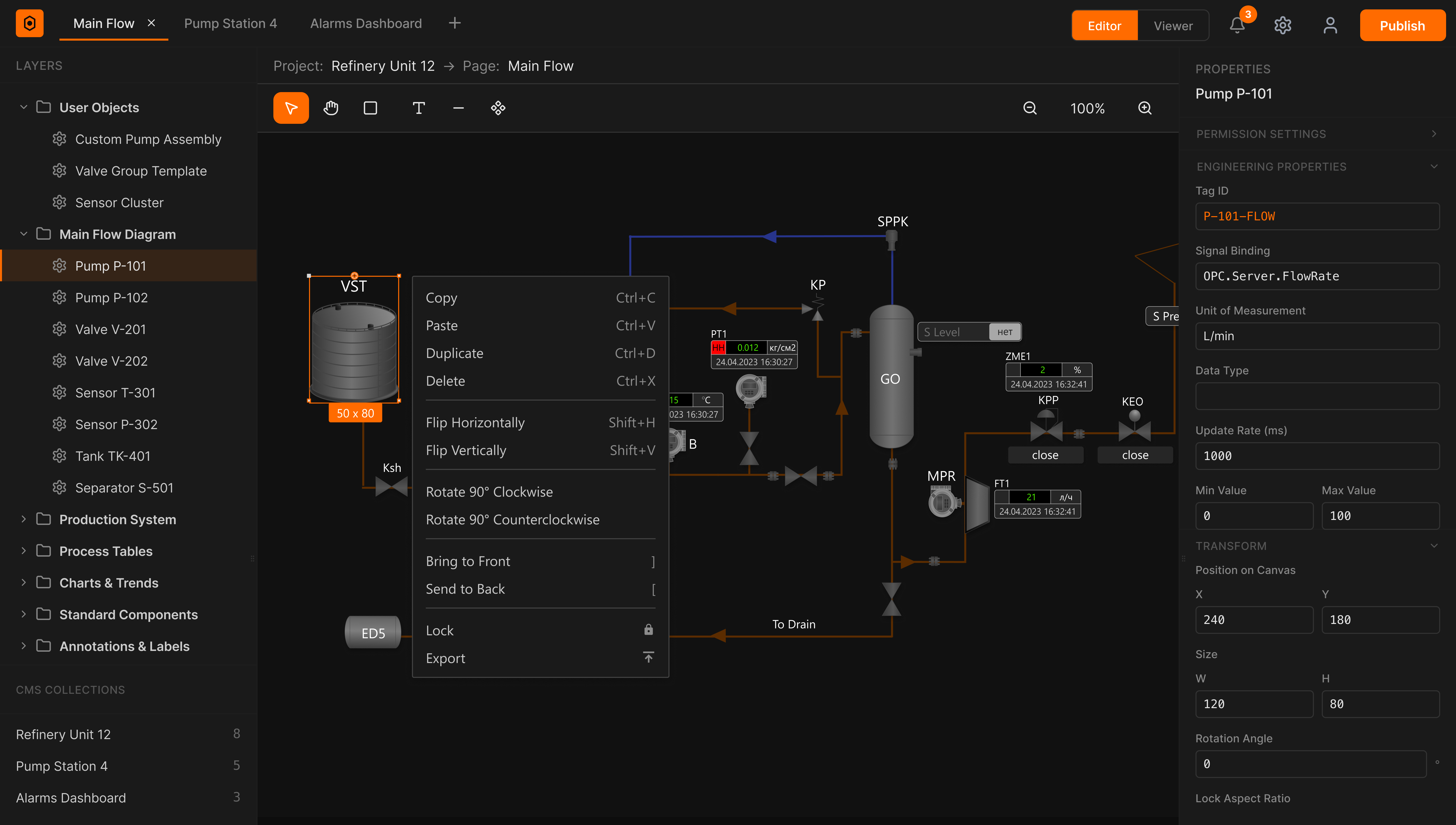Choose Duplicate from context menu
The height and width of the screenshot is (825, 1456).
[x=541, y=353]
